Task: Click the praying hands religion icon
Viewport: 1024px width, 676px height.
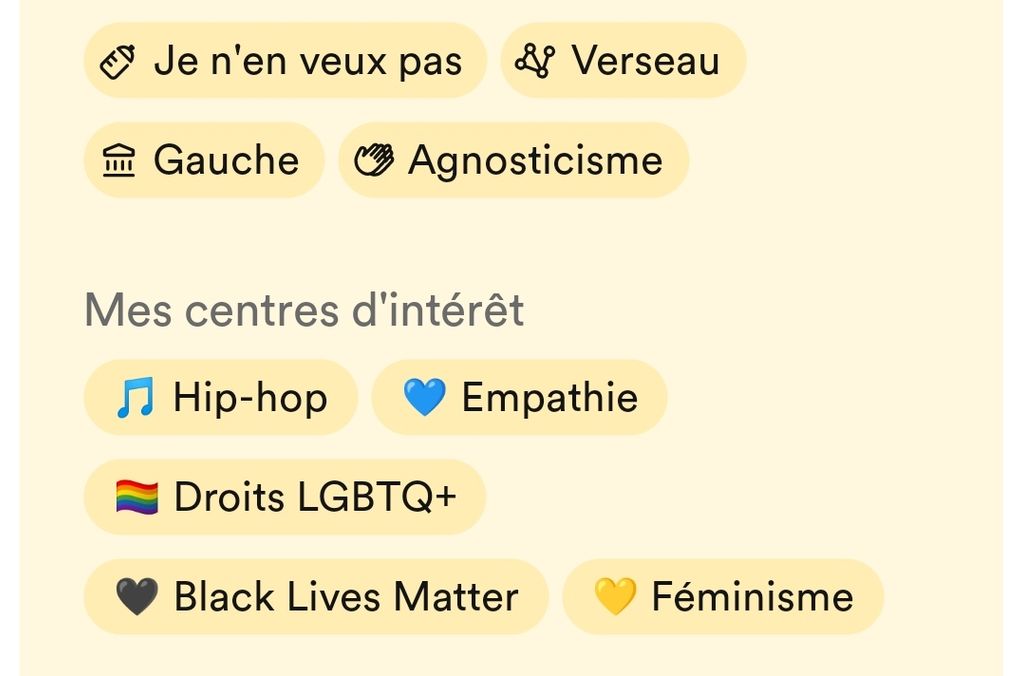Action: pos(374,161)
